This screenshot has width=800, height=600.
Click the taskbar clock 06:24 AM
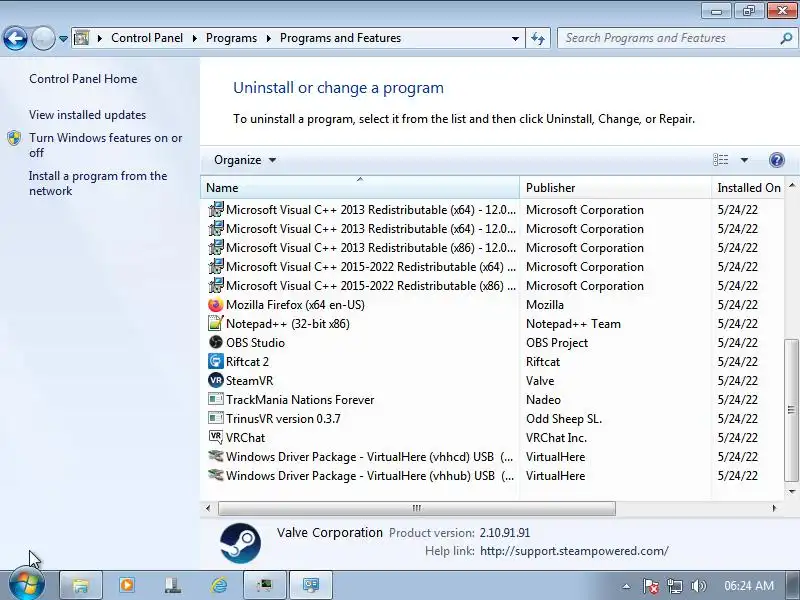pos(749,586)
